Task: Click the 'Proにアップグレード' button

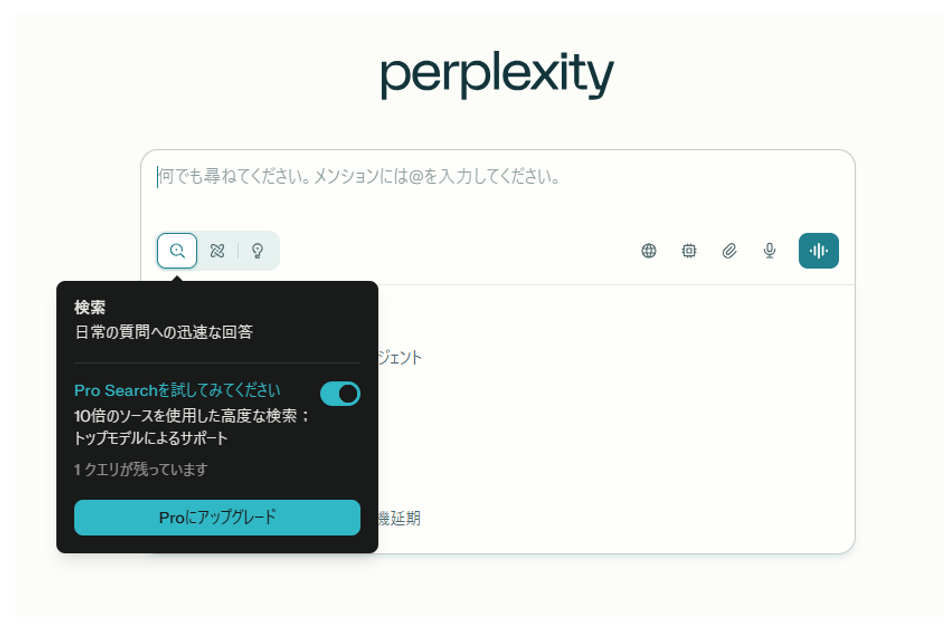Action: tap(217, 518)
